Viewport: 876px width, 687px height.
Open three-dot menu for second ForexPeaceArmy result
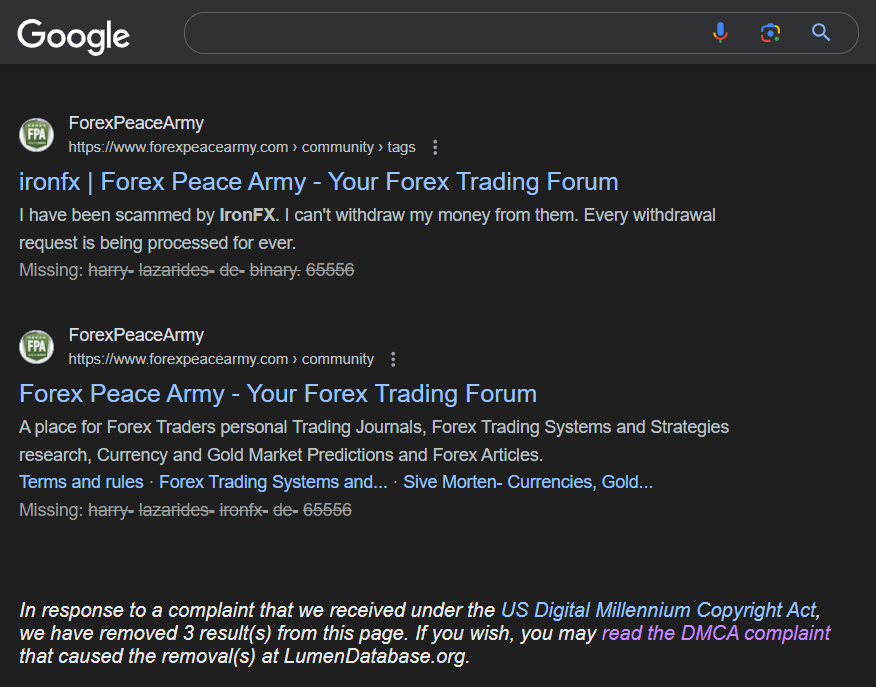pyautogui.click(x=393, y=359)
